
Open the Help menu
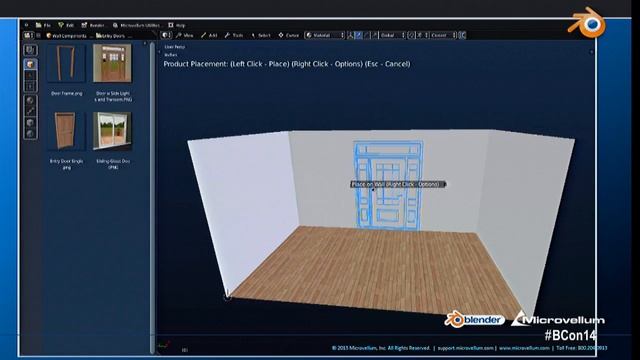coord(177,25)
